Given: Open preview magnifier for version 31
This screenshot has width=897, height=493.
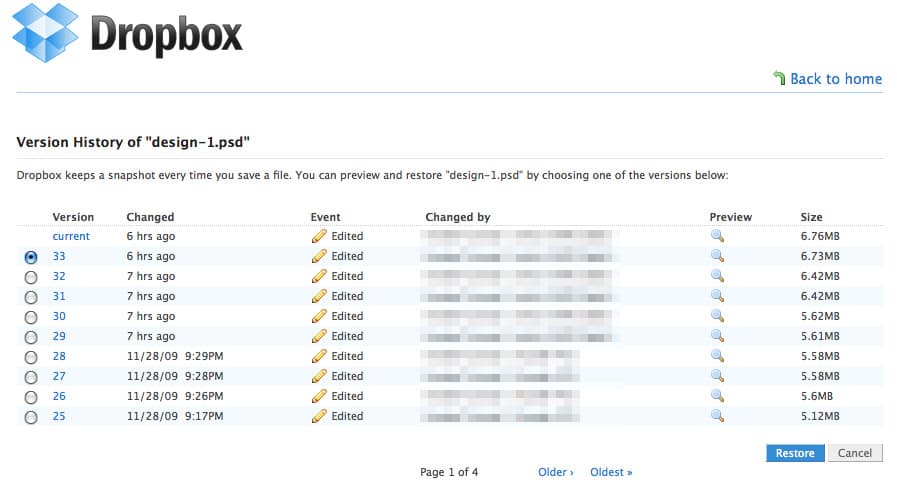Looking at the screenshot, I should (716, 297).
